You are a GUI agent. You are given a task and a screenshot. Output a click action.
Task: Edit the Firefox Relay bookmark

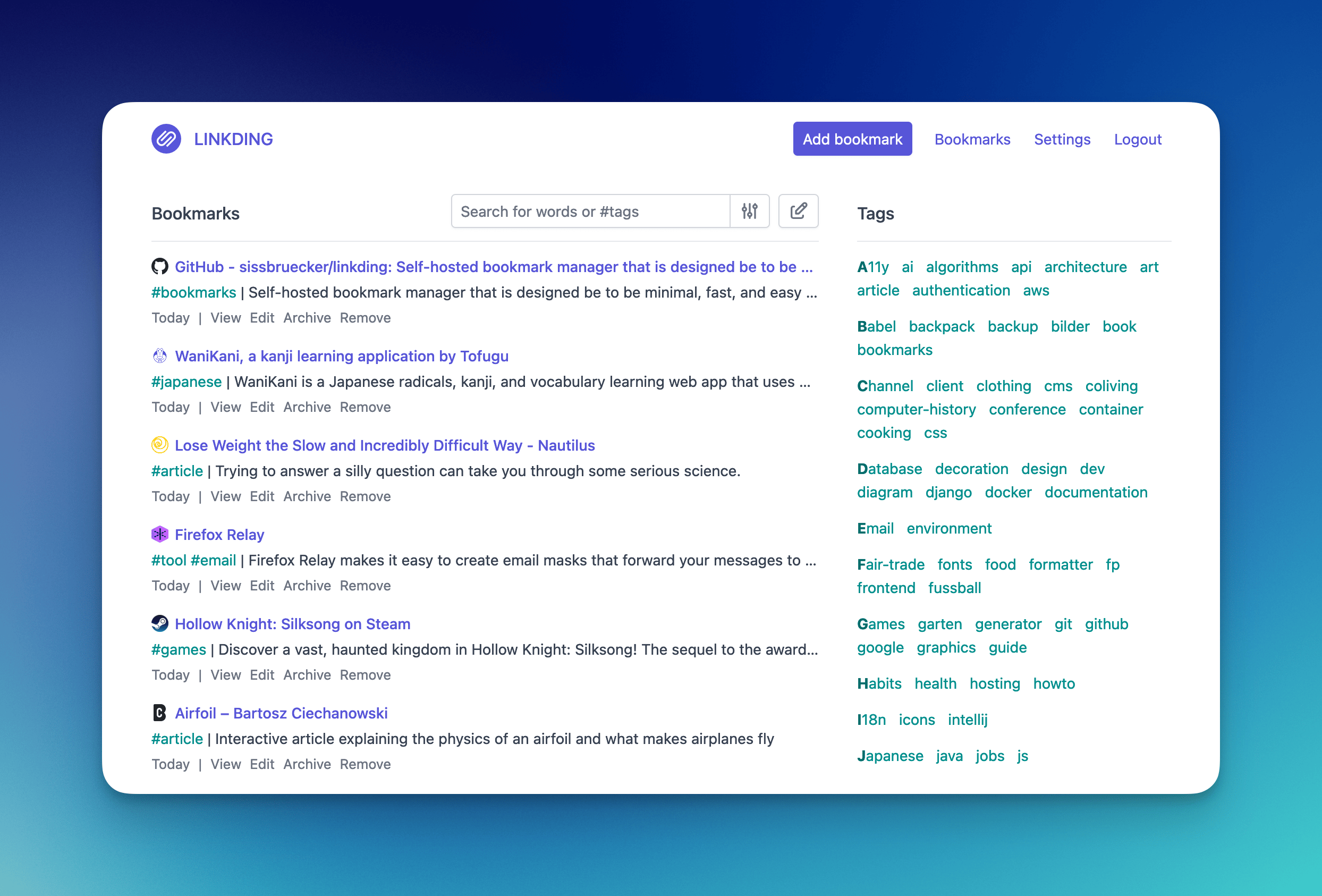(261, 586)
